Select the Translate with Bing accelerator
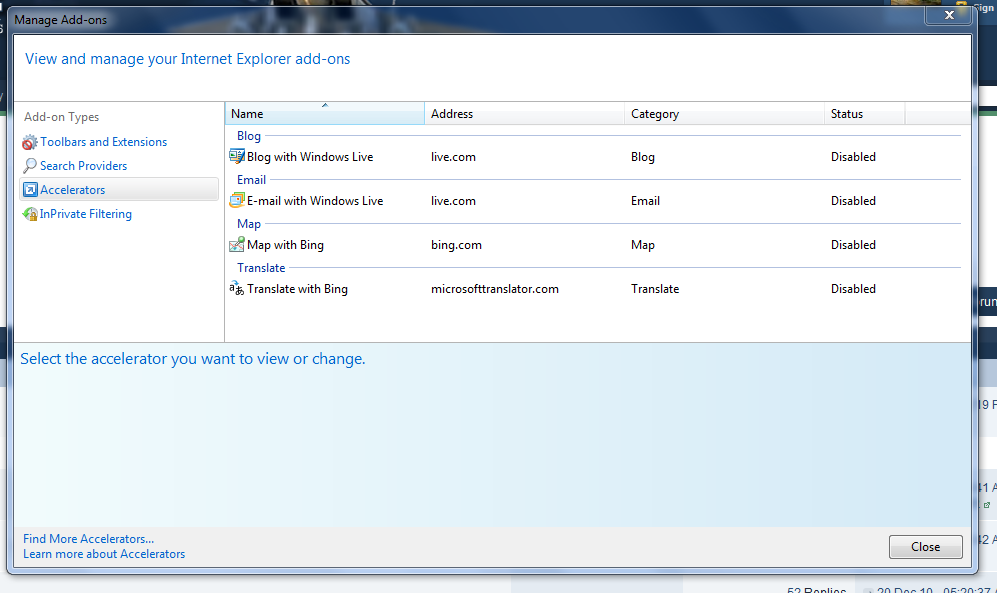 (297, 289)
